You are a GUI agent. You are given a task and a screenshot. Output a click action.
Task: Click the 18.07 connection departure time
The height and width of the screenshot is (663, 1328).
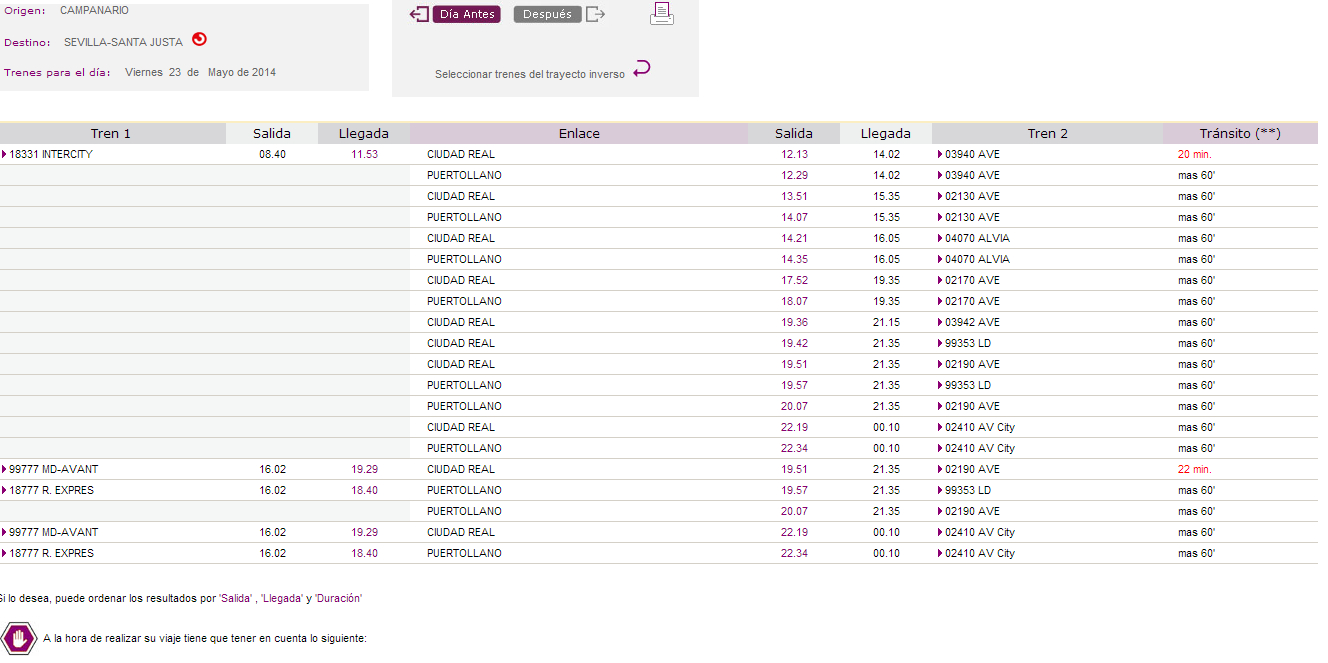click(x=794, y=301)
